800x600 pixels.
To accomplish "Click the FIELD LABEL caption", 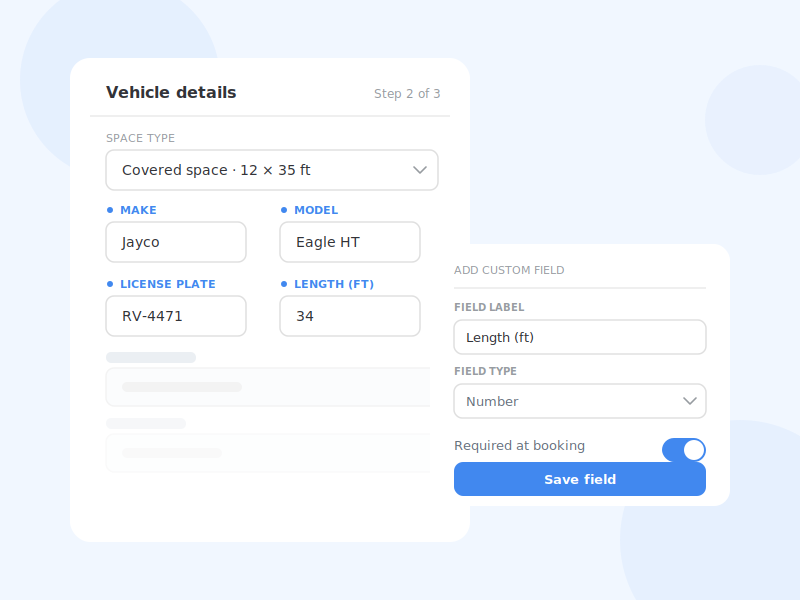I will coord(489,307).
